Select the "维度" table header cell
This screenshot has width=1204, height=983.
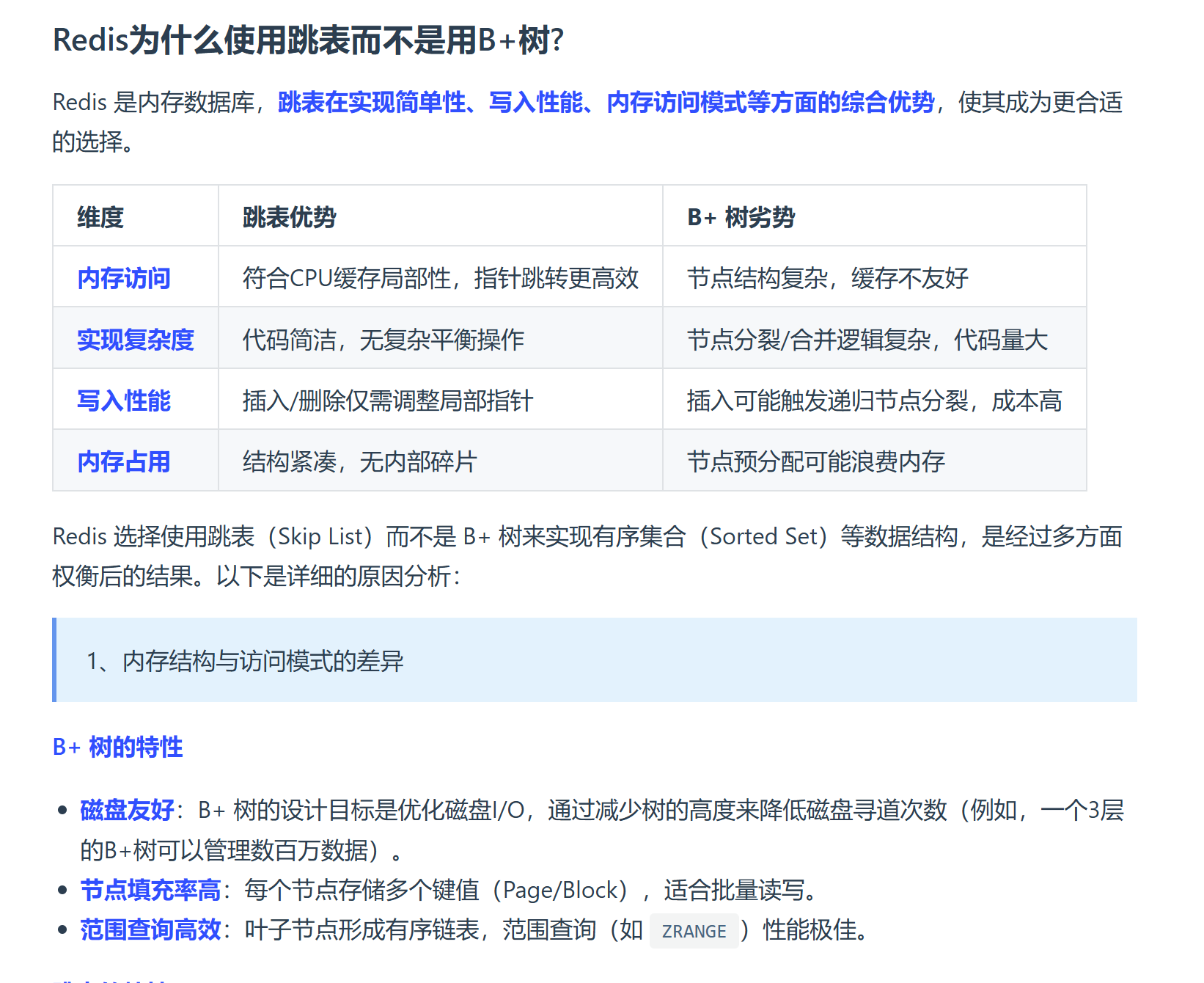click(136, 216)
